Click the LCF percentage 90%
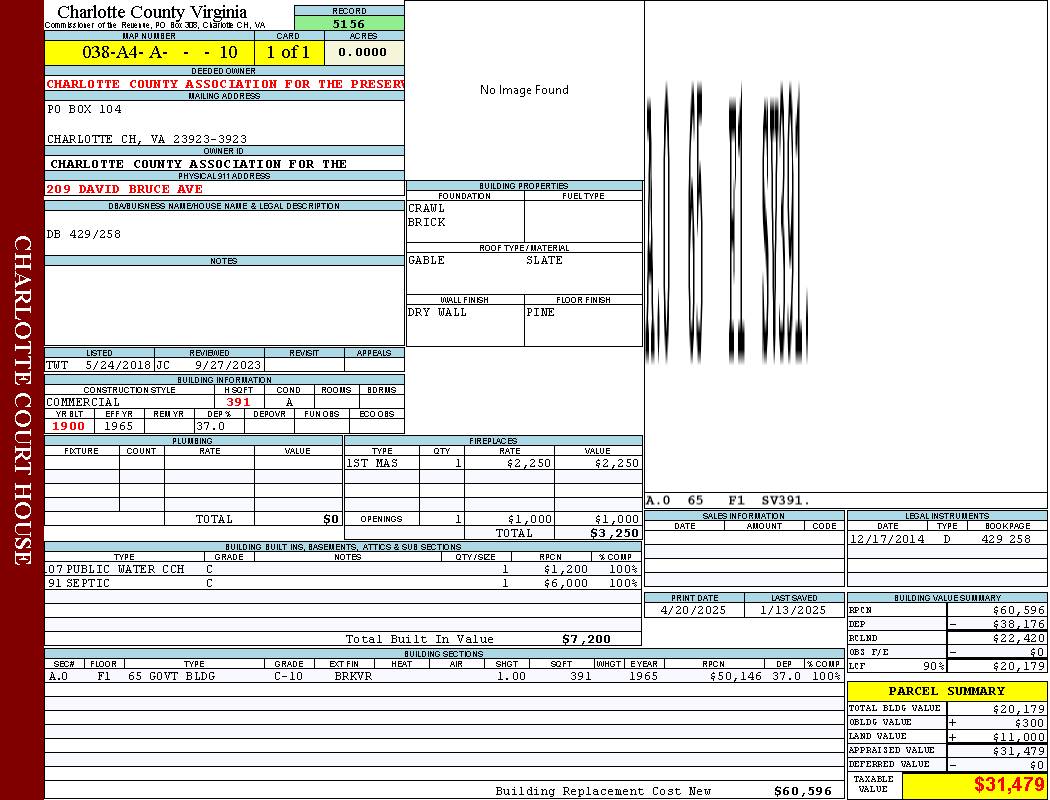The height and width of the screenshot is (800, 1050). (933, 666)
